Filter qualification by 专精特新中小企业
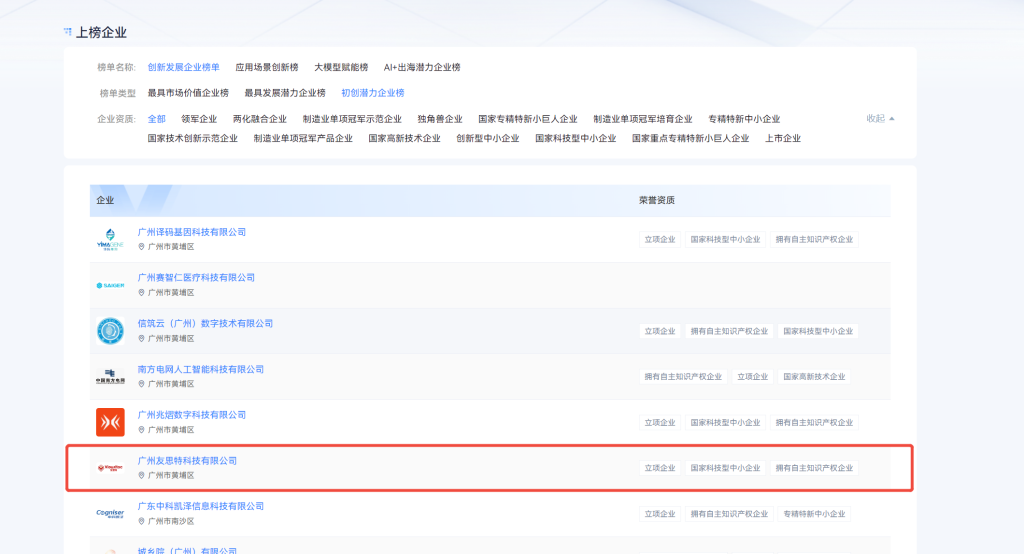The image size is (1024, 554). (744, 119)
